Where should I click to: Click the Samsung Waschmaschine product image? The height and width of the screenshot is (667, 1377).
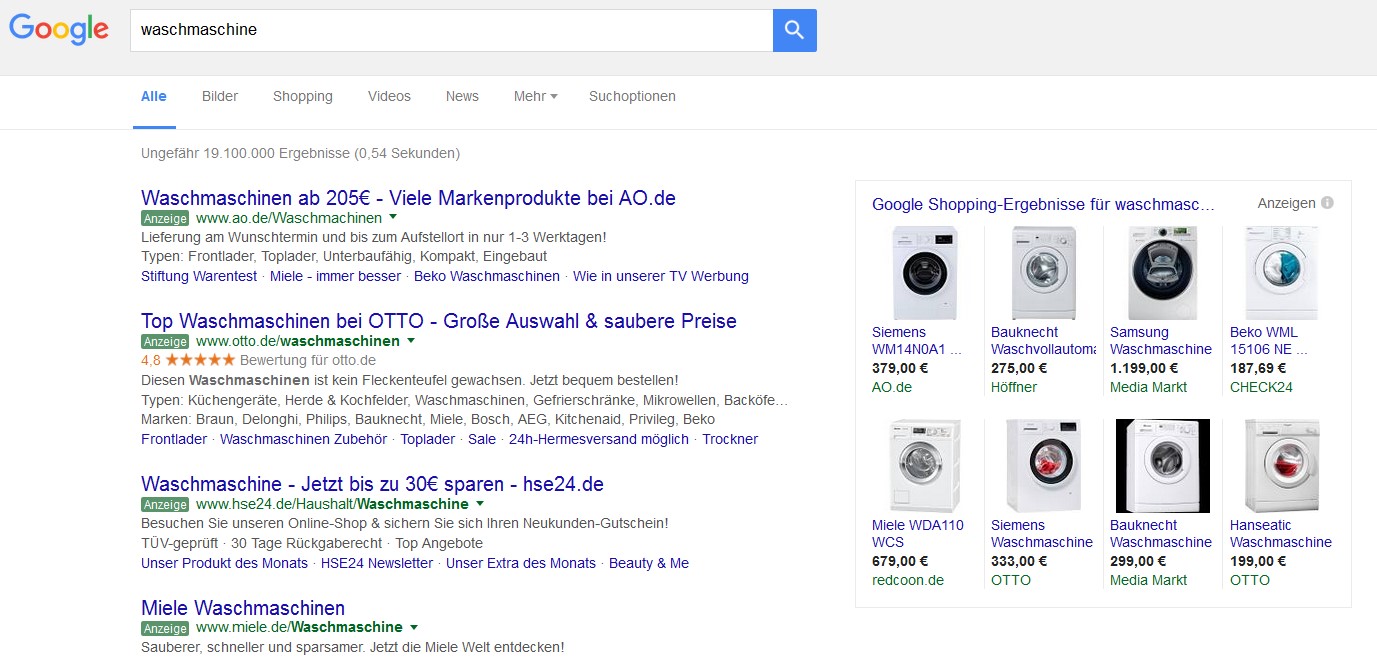coord(1163,273)
